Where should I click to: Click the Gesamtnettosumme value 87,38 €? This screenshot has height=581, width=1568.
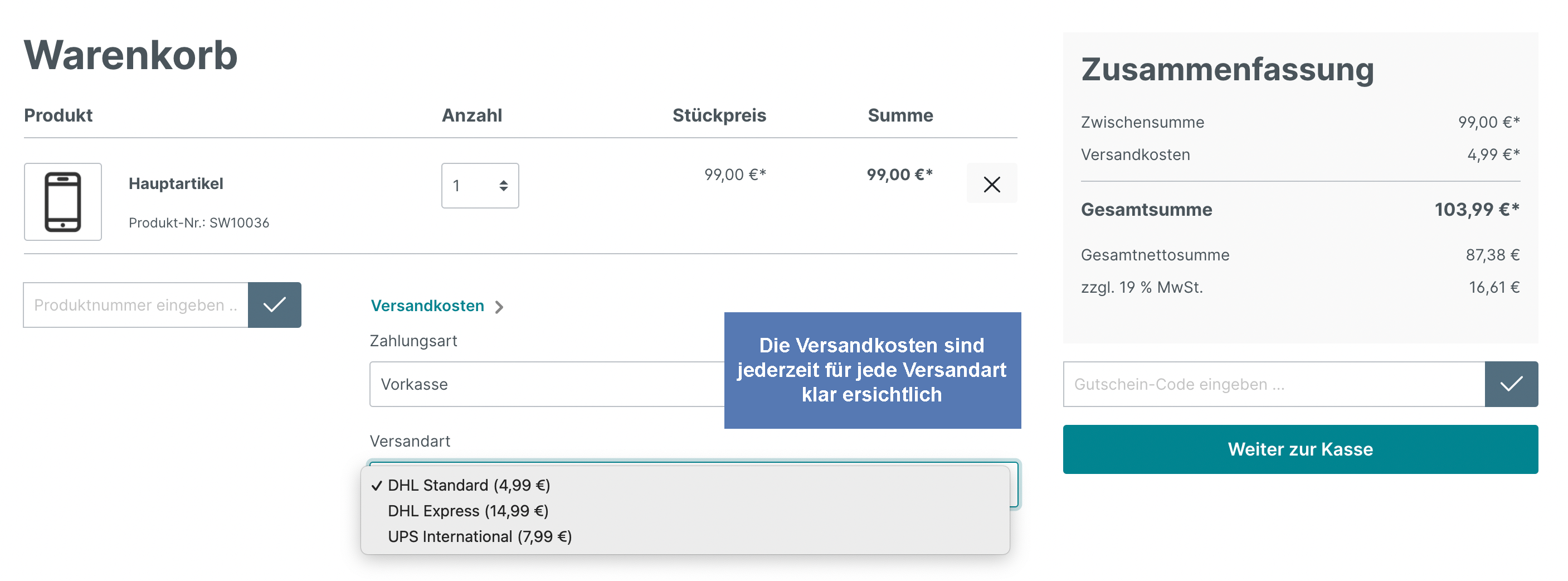tap(1493, 255)
